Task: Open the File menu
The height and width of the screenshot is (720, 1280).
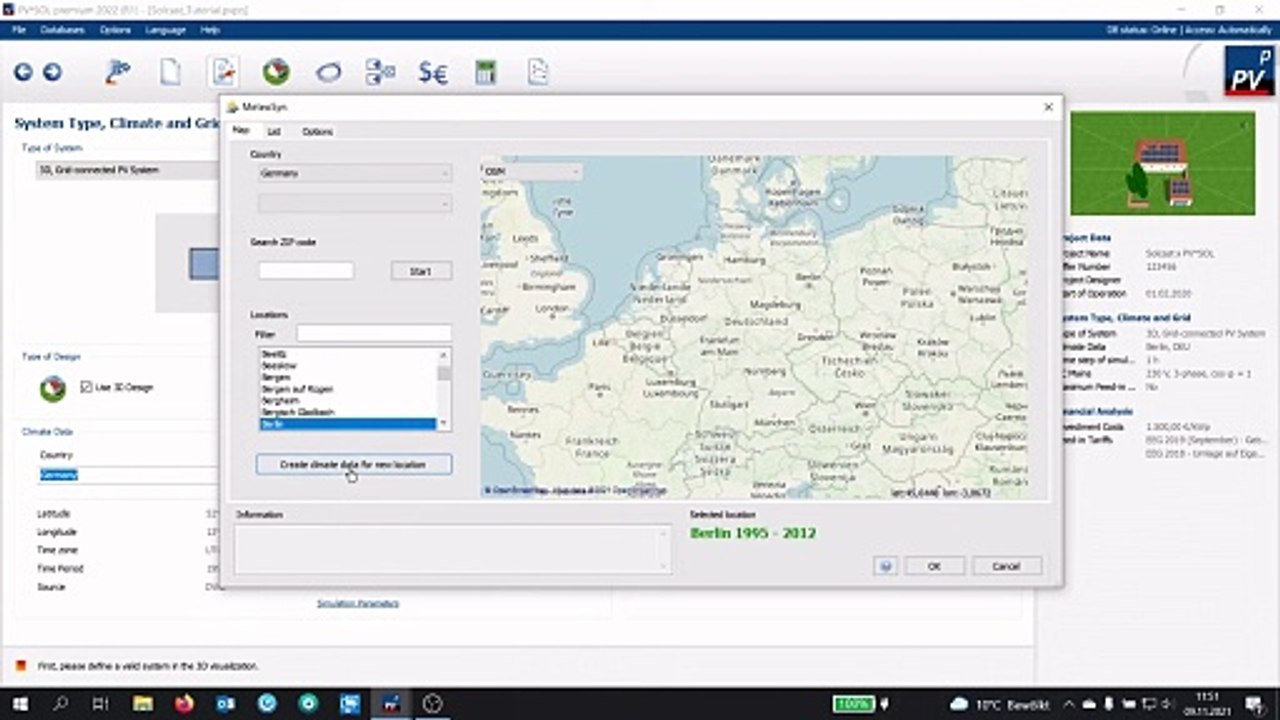Action: (19, 30)
